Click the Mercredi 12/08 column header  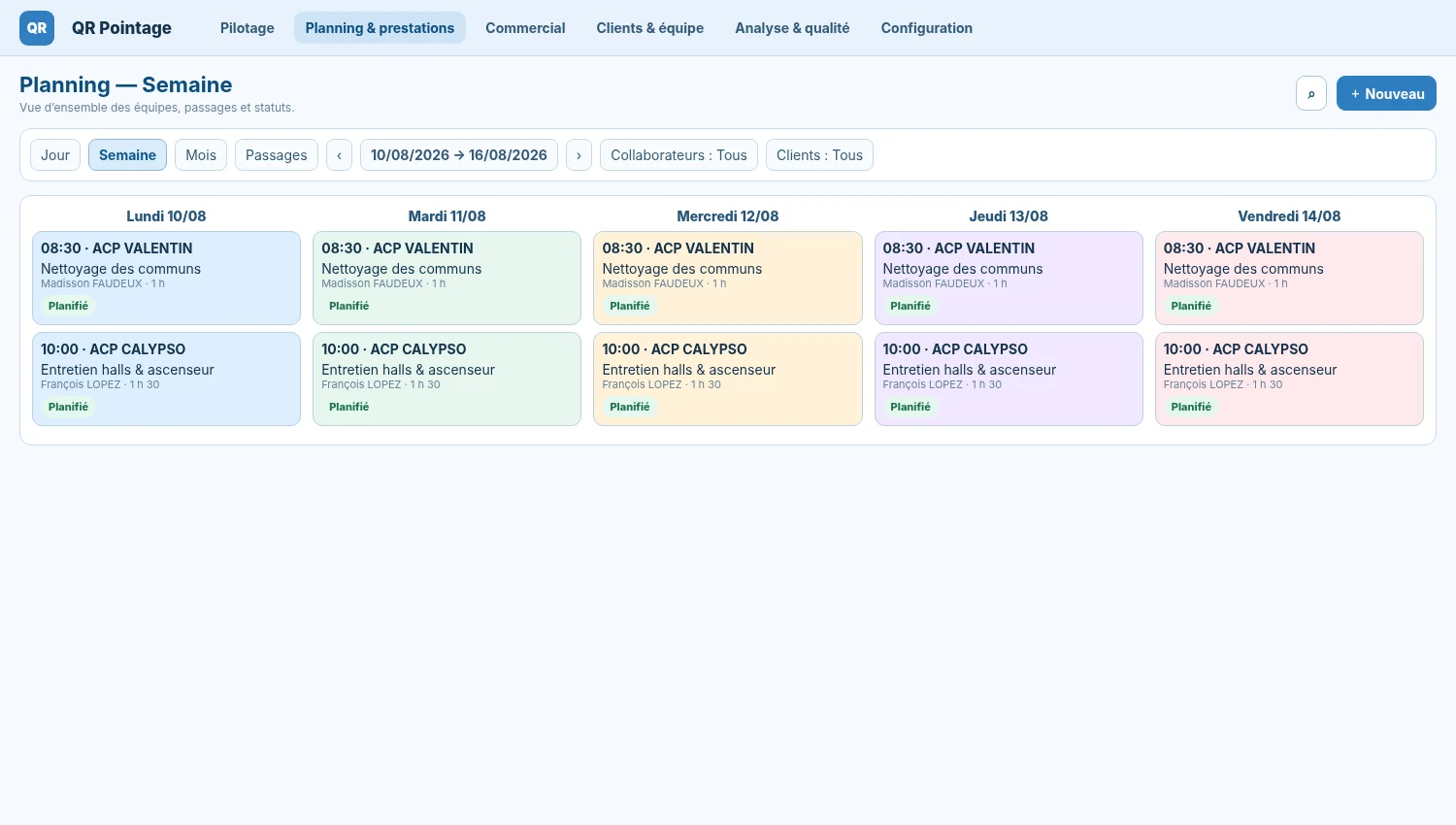click(728, 216)
